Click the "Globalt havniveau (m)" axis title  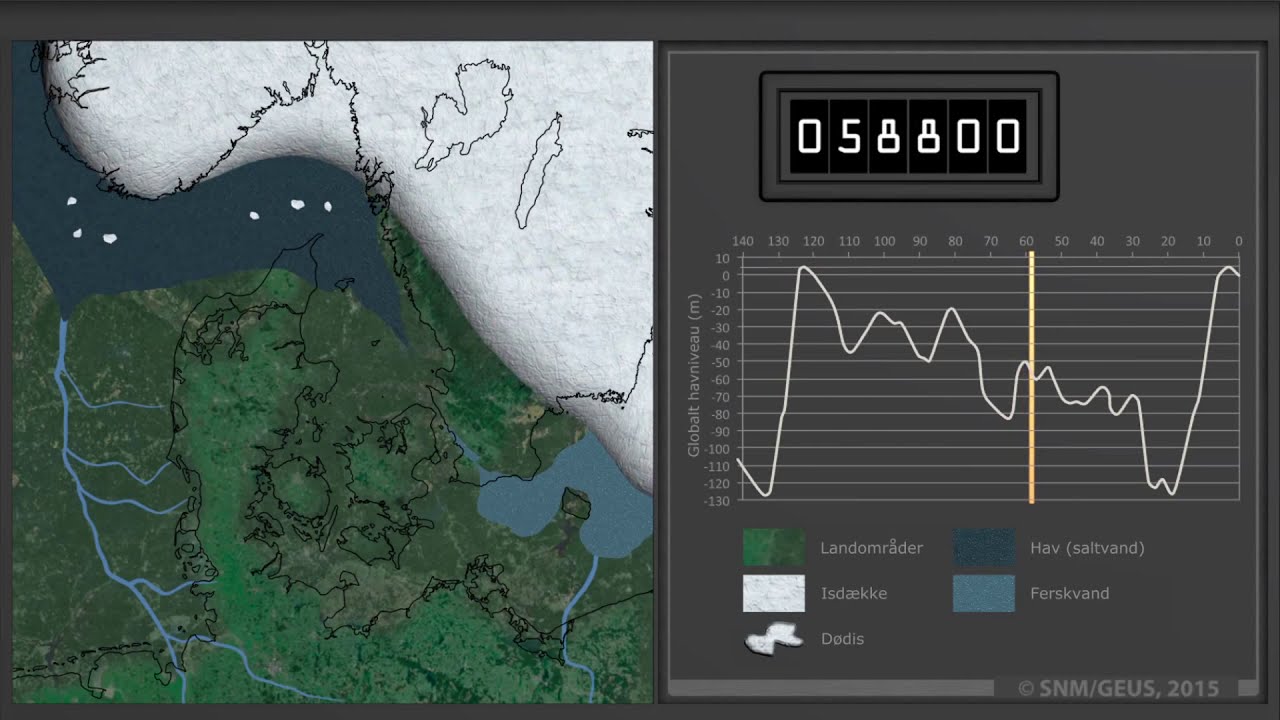coord(694,376)
